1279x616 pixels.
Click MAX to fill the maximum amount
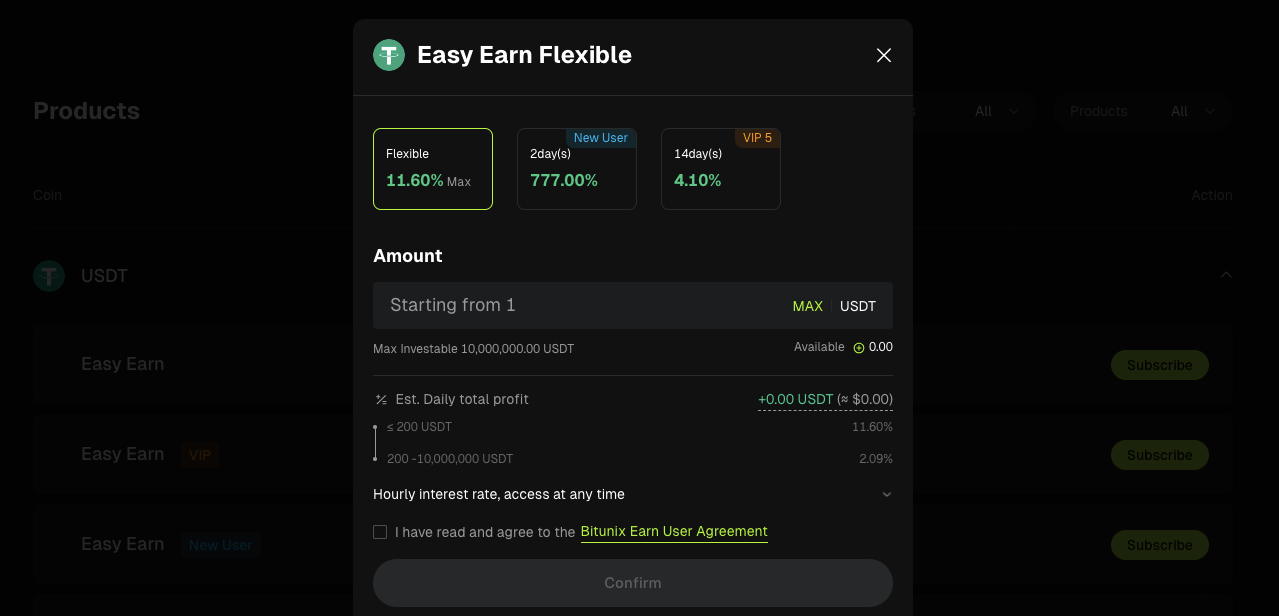pos(807,306)
